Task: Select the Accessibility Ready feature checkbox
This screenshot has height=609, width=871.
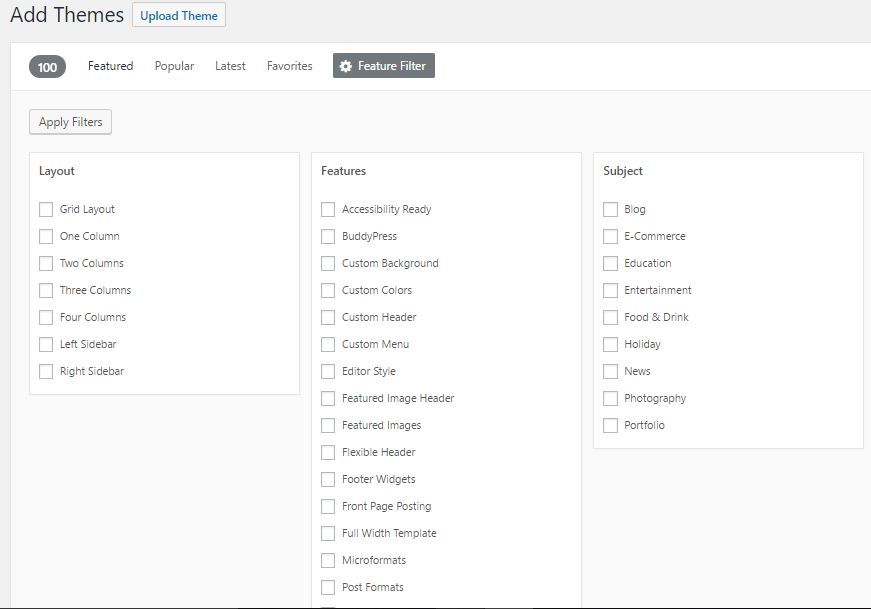Action: [328, 209]
